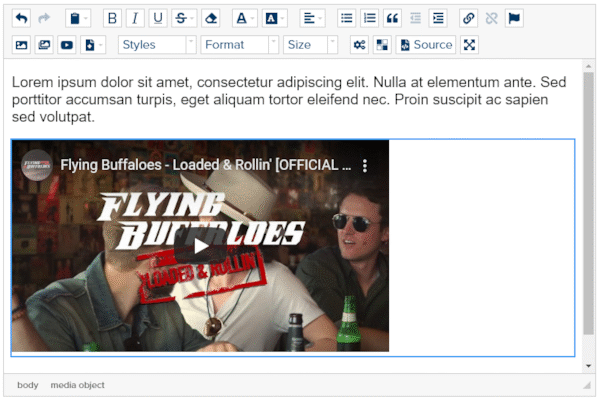600x403 pixels.
Task: Click the image gallery browser icon
Action: pos(44,45)
